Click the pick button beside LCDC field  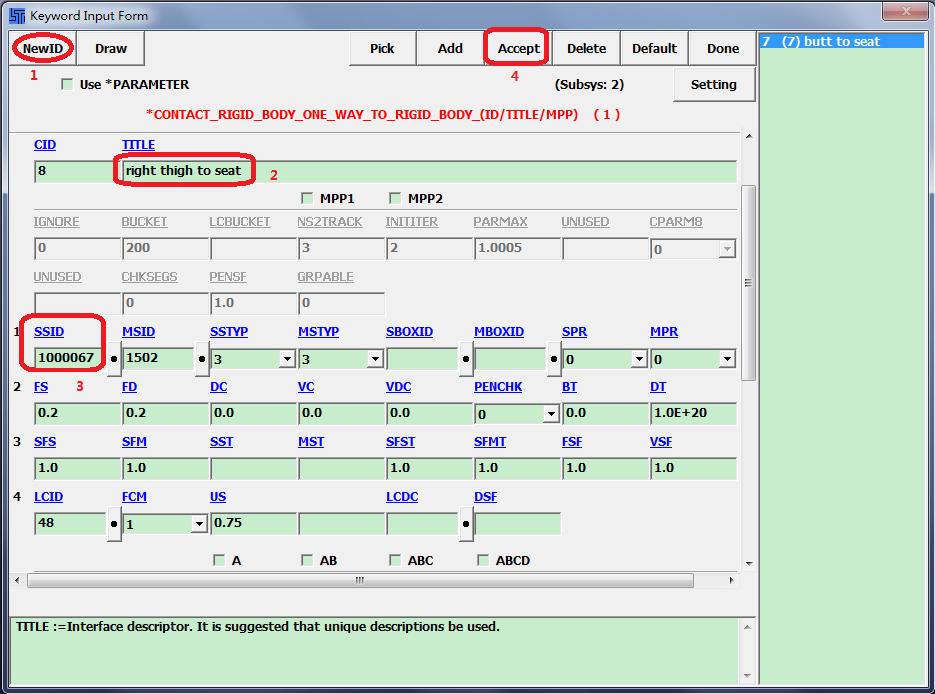[x=466, y=523]
